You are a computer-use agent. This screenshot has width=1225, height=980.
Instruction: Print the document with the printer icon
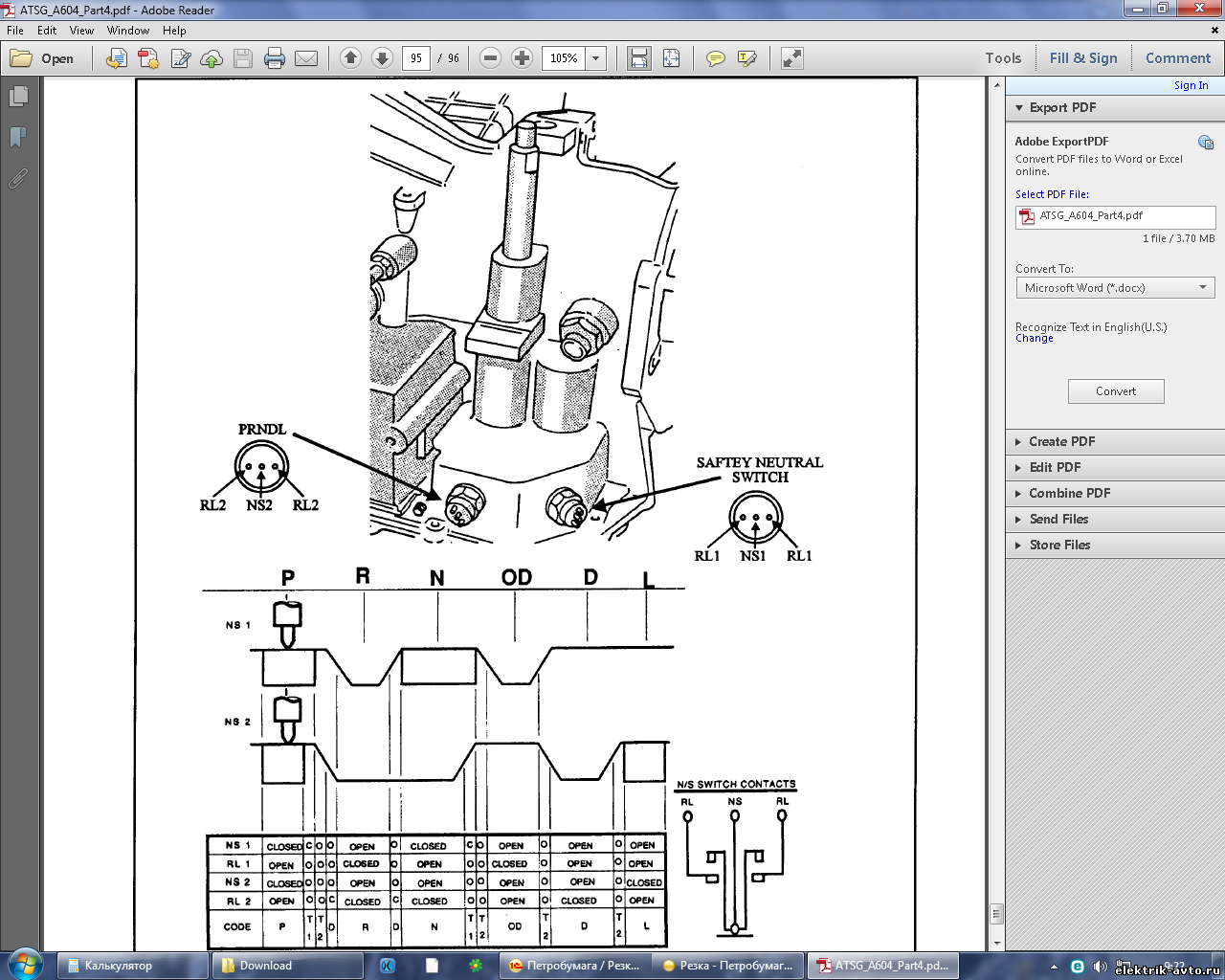(x=275, y=58)
